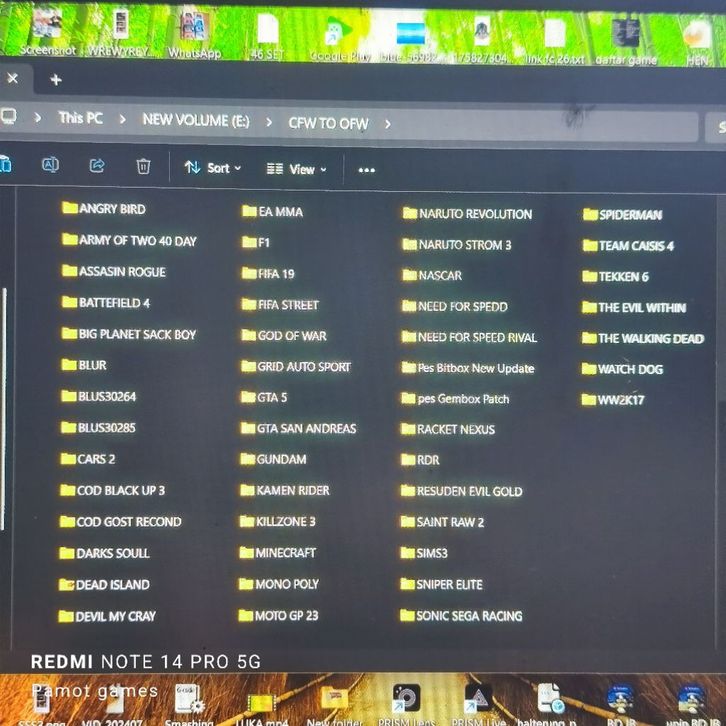
Task: Select the MINECRAFT folder
Action: [x=285, y=552]
